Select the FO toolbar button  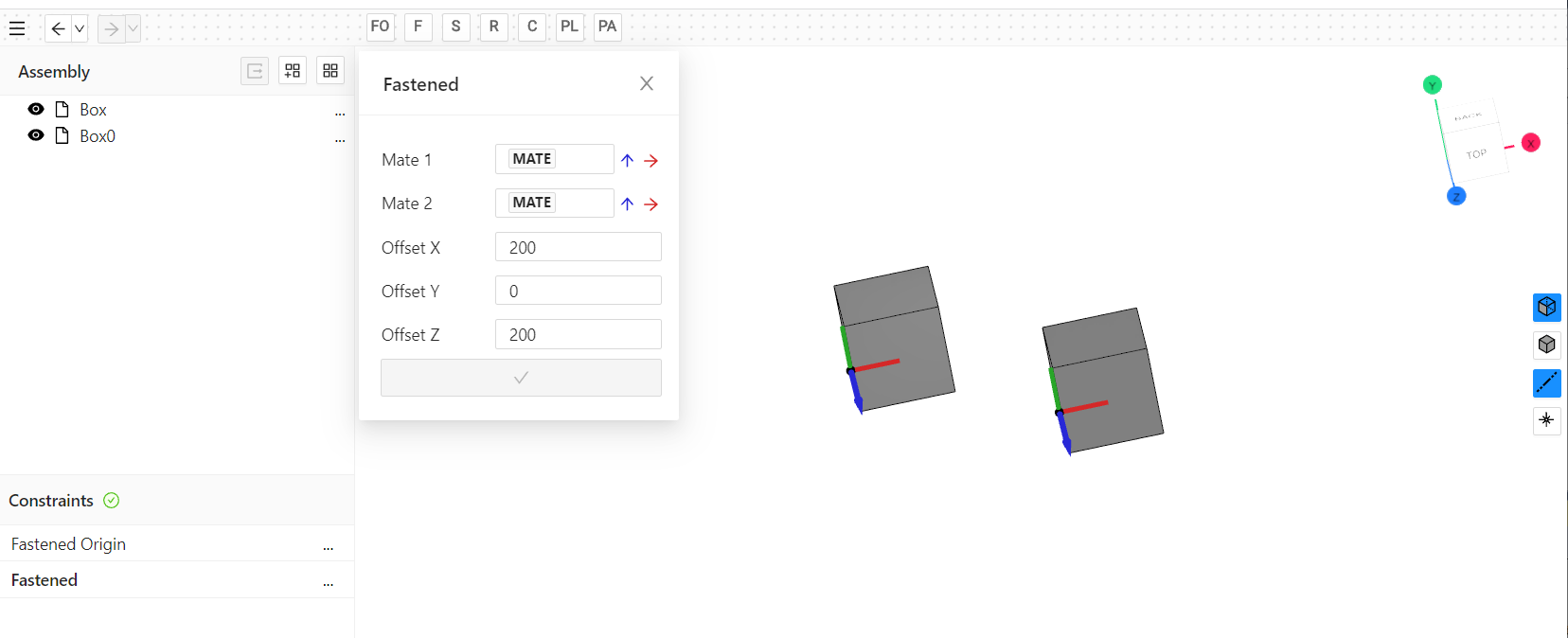(x=380, y=27)
